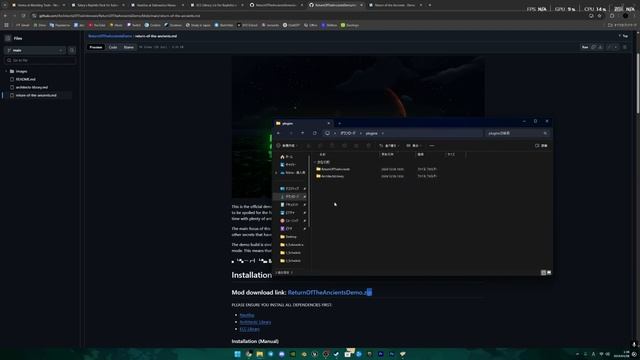Switch Explorer to details list view
The width and height of the screenshot is (640, 360).
543,272
